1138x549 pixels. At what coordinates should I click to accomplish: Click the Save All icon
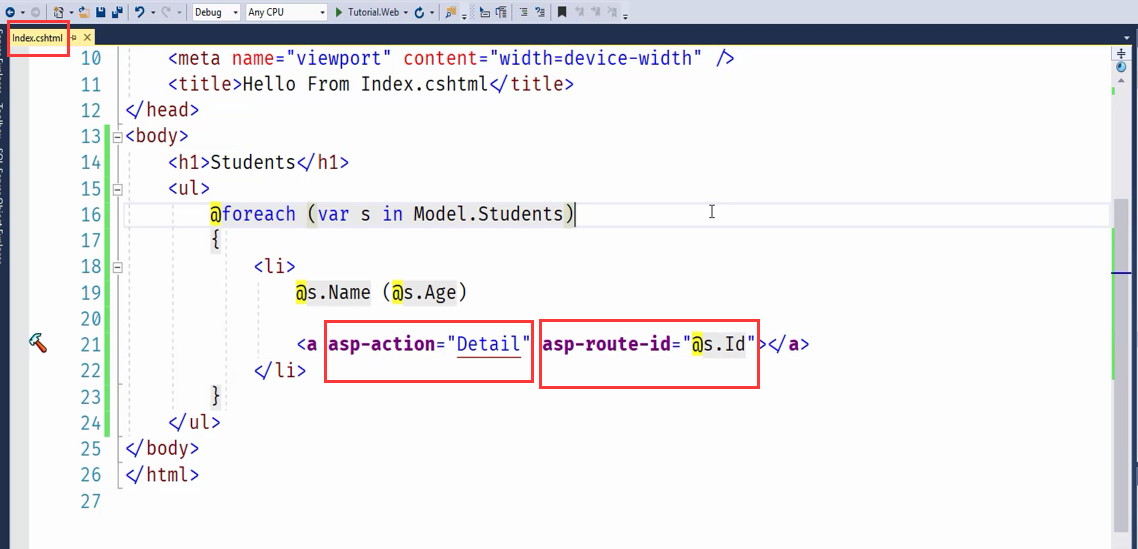[117, 12]
